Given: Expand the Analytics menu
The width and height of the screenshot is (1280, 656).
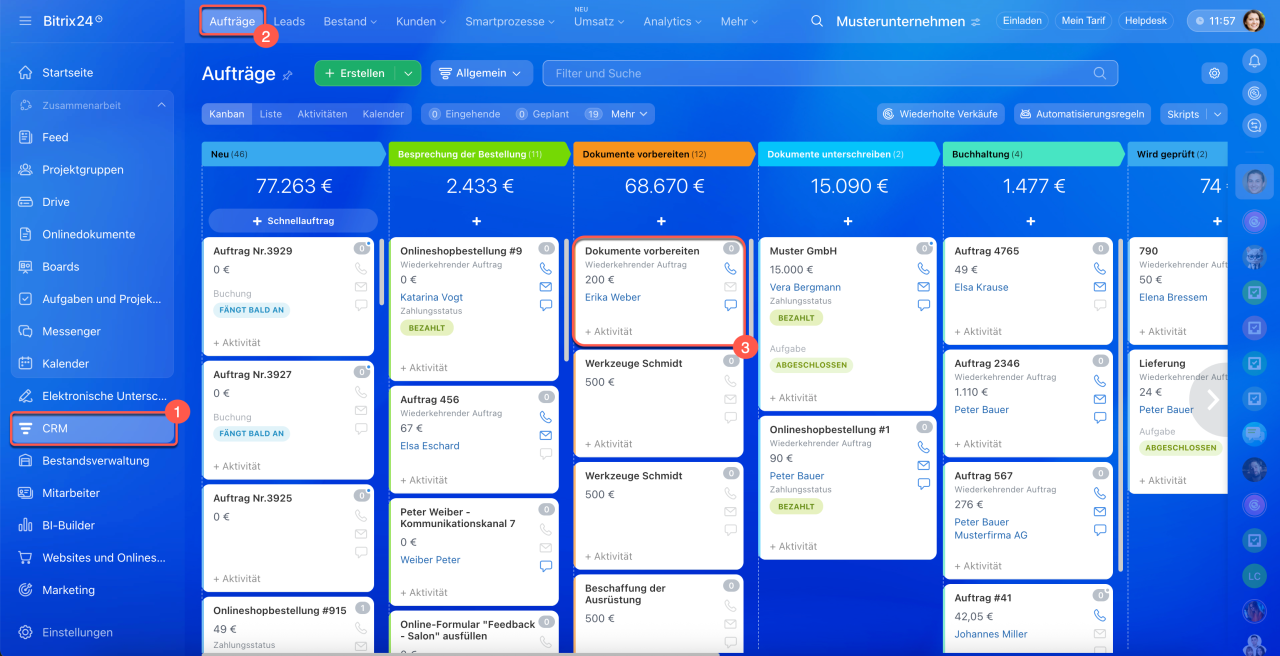Looking at the screenshot, I should (673, 21).
